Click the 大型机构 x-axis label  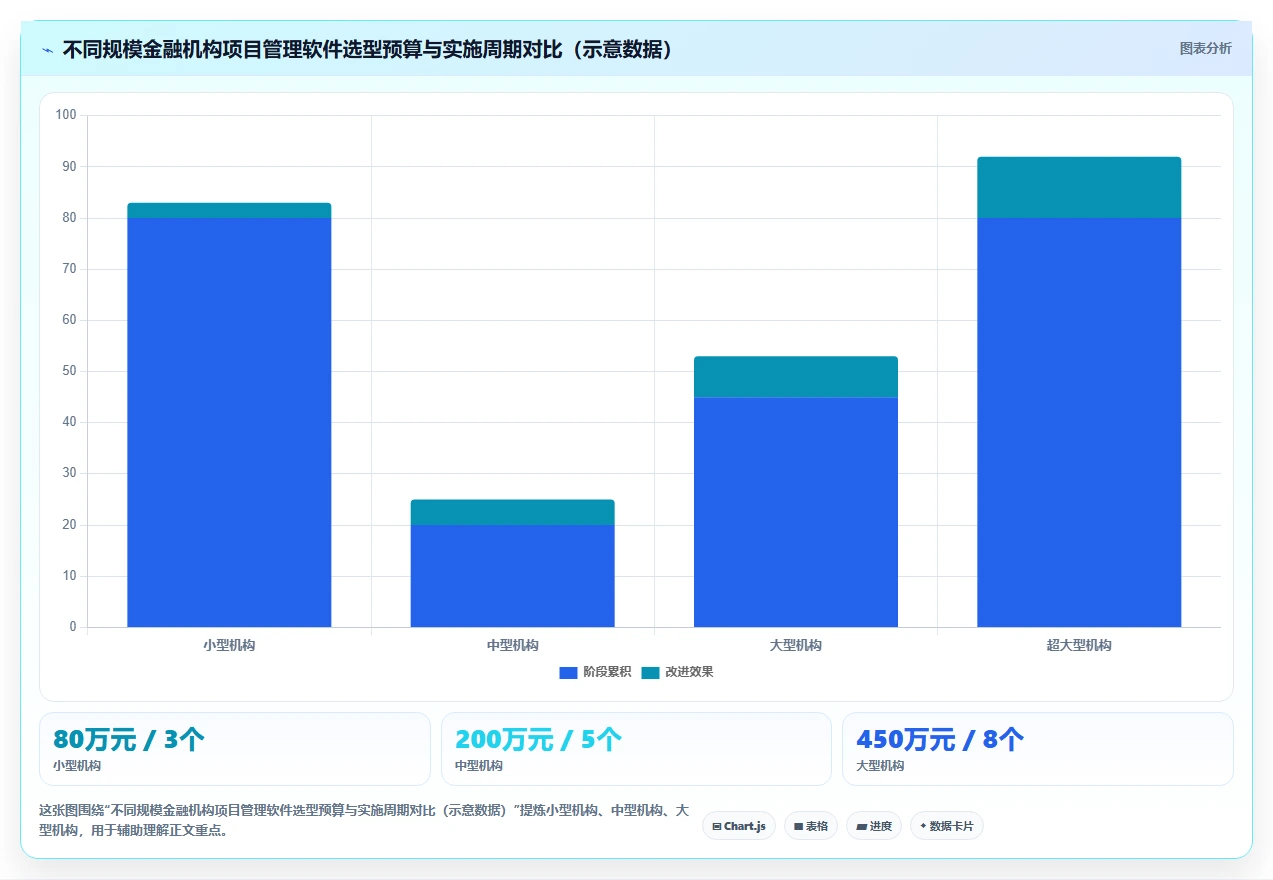point(796,645)
